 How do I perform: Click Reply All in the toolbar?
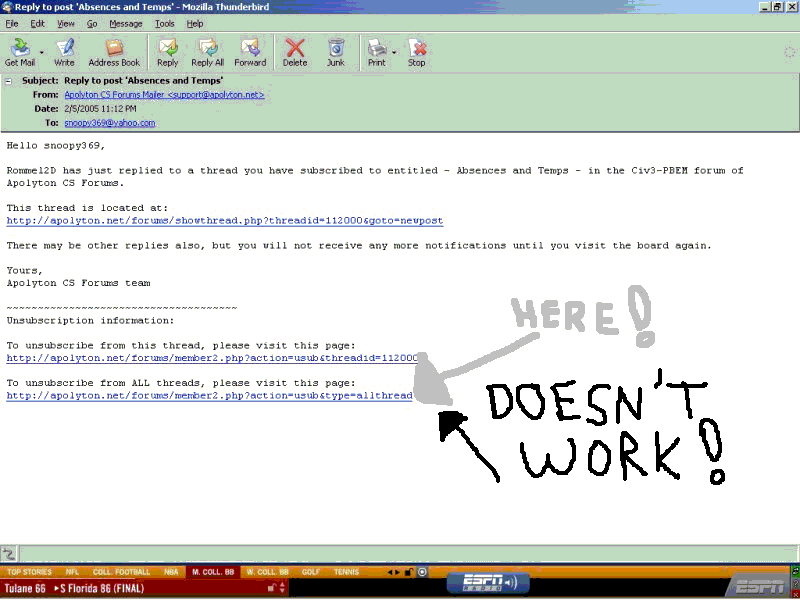click(x=207, y=51)
